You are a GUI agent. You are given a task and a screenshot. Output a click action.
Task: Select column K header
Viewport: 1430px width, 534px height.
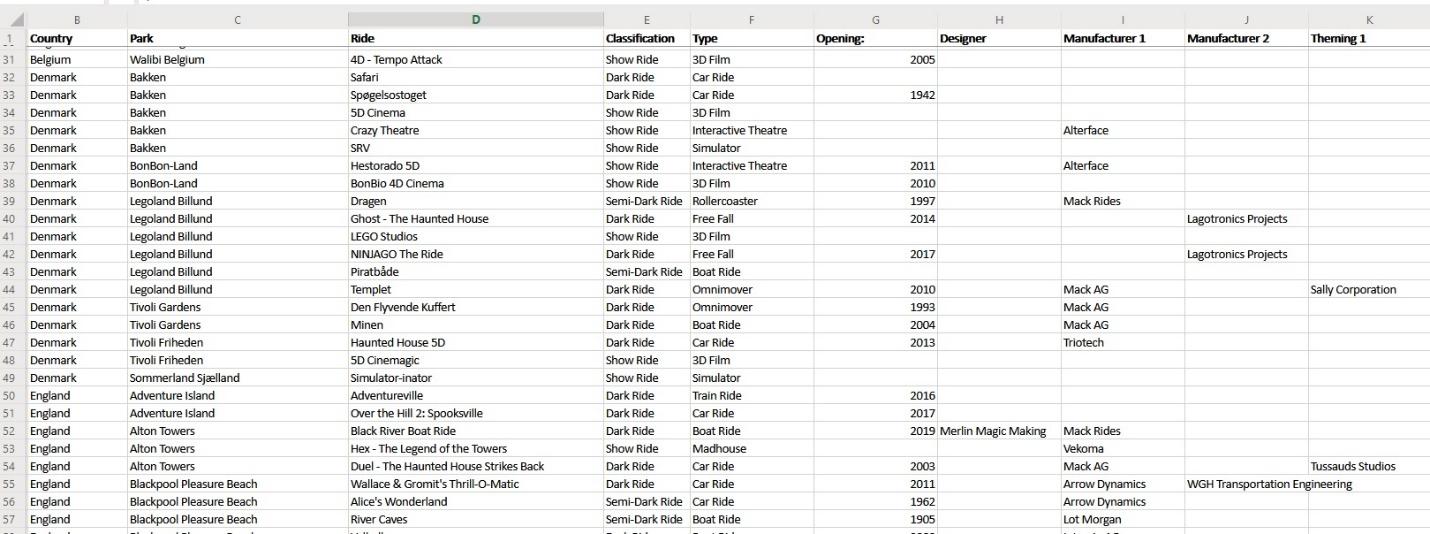1368,19
